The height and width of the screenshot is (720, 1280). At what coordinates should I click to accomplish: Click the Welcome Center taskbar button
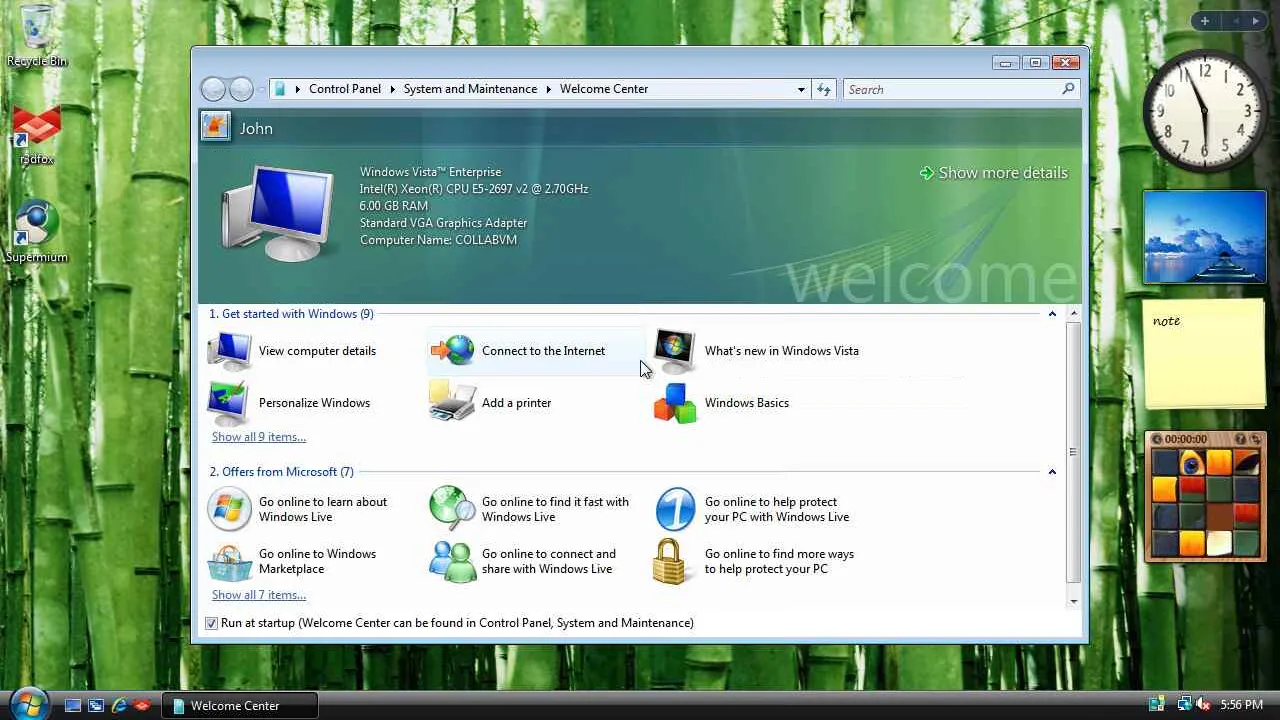coord(241,705)
